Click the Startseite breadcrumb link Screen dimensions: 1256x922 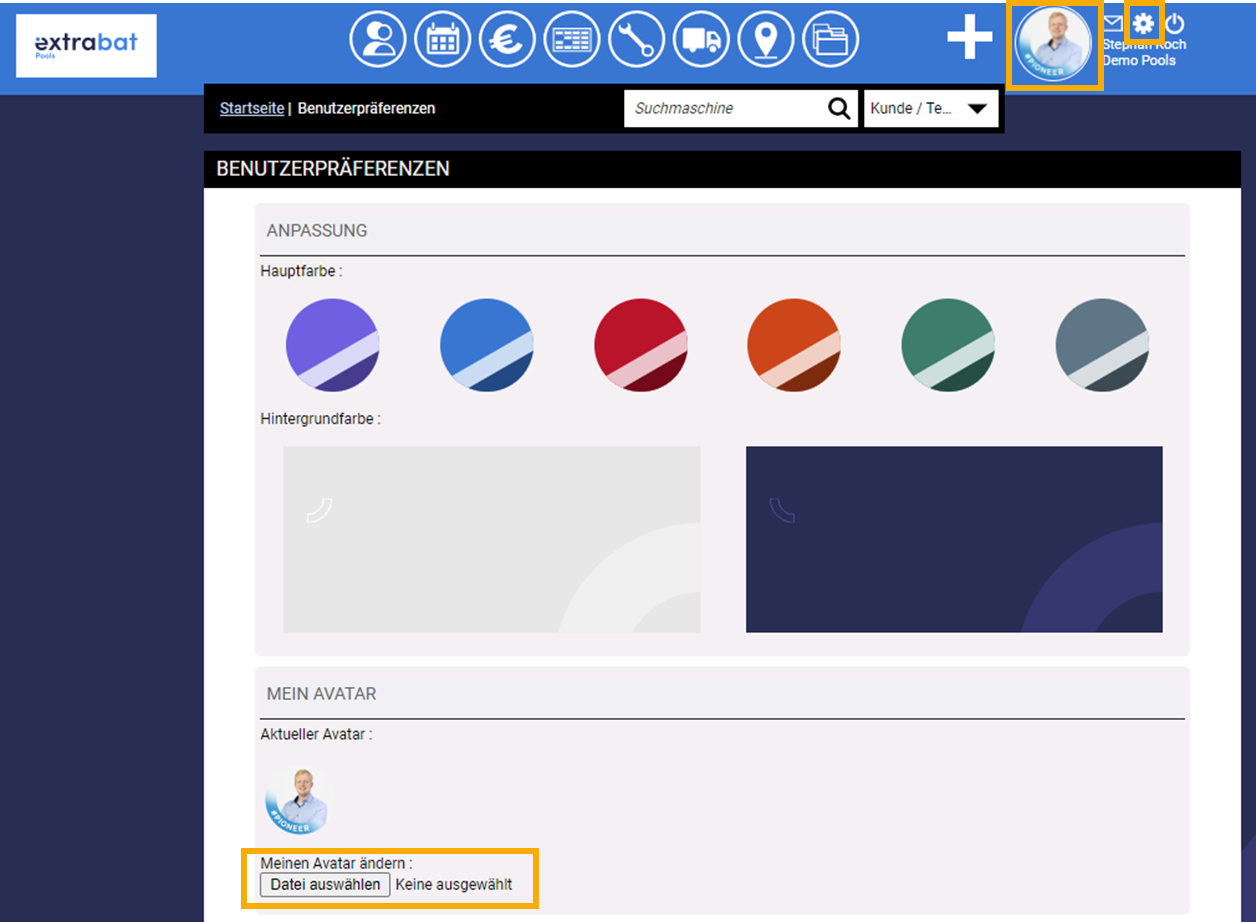coord(252,108)
